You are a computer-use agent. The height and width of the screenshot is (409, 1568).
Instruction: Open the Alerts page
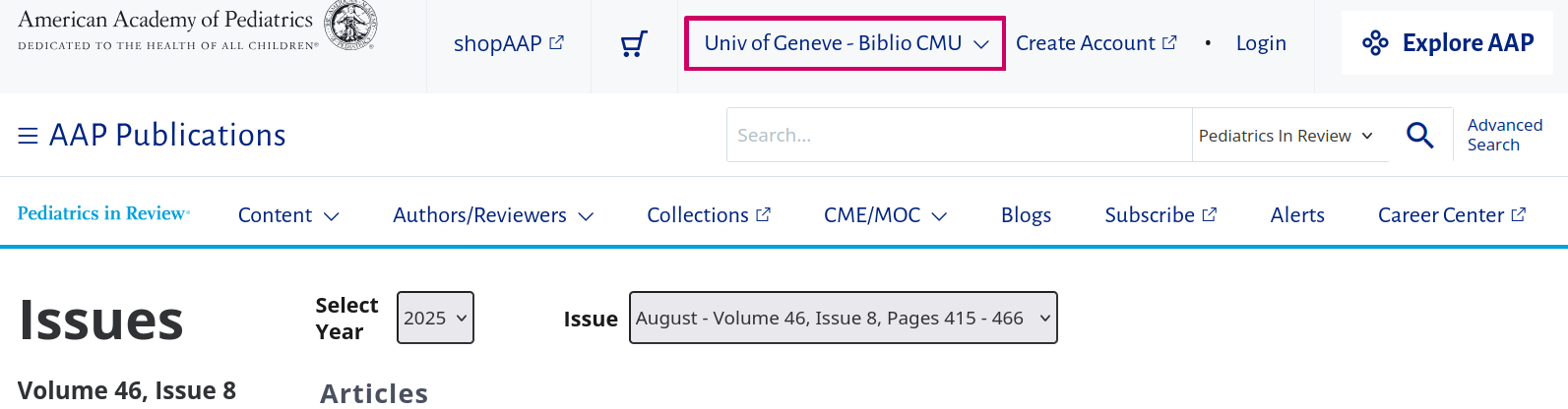coord(1297,215)
